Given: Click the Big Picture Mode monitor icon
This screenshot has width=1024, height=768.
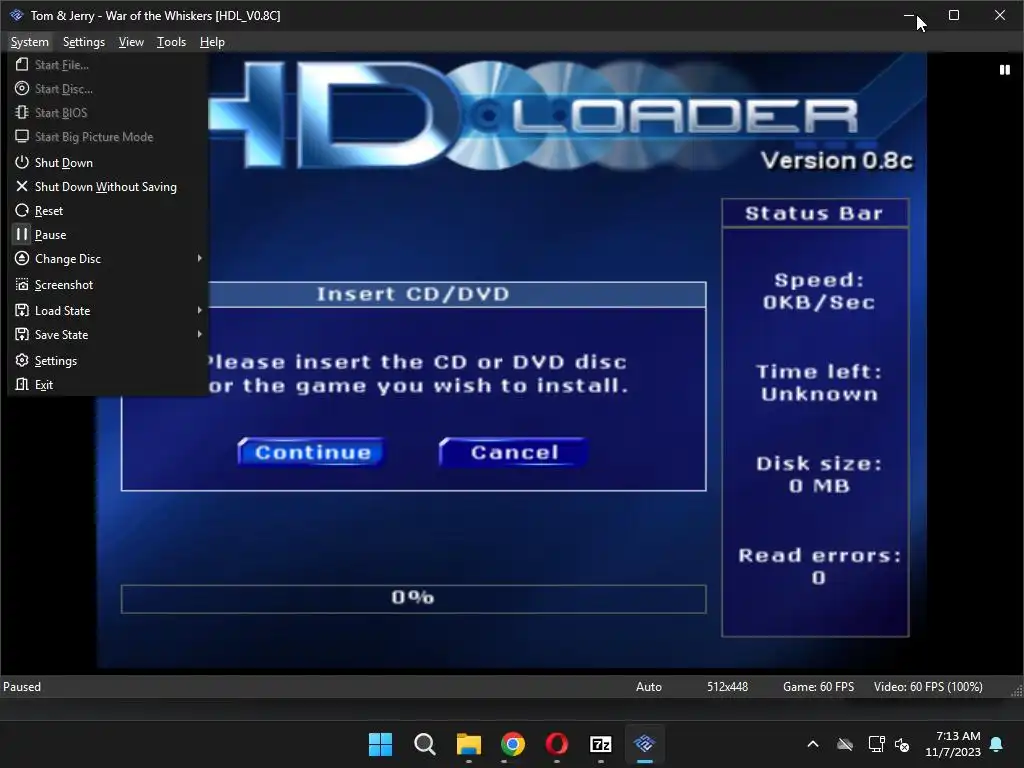Looking at the screenshot, I should [22, 136].
